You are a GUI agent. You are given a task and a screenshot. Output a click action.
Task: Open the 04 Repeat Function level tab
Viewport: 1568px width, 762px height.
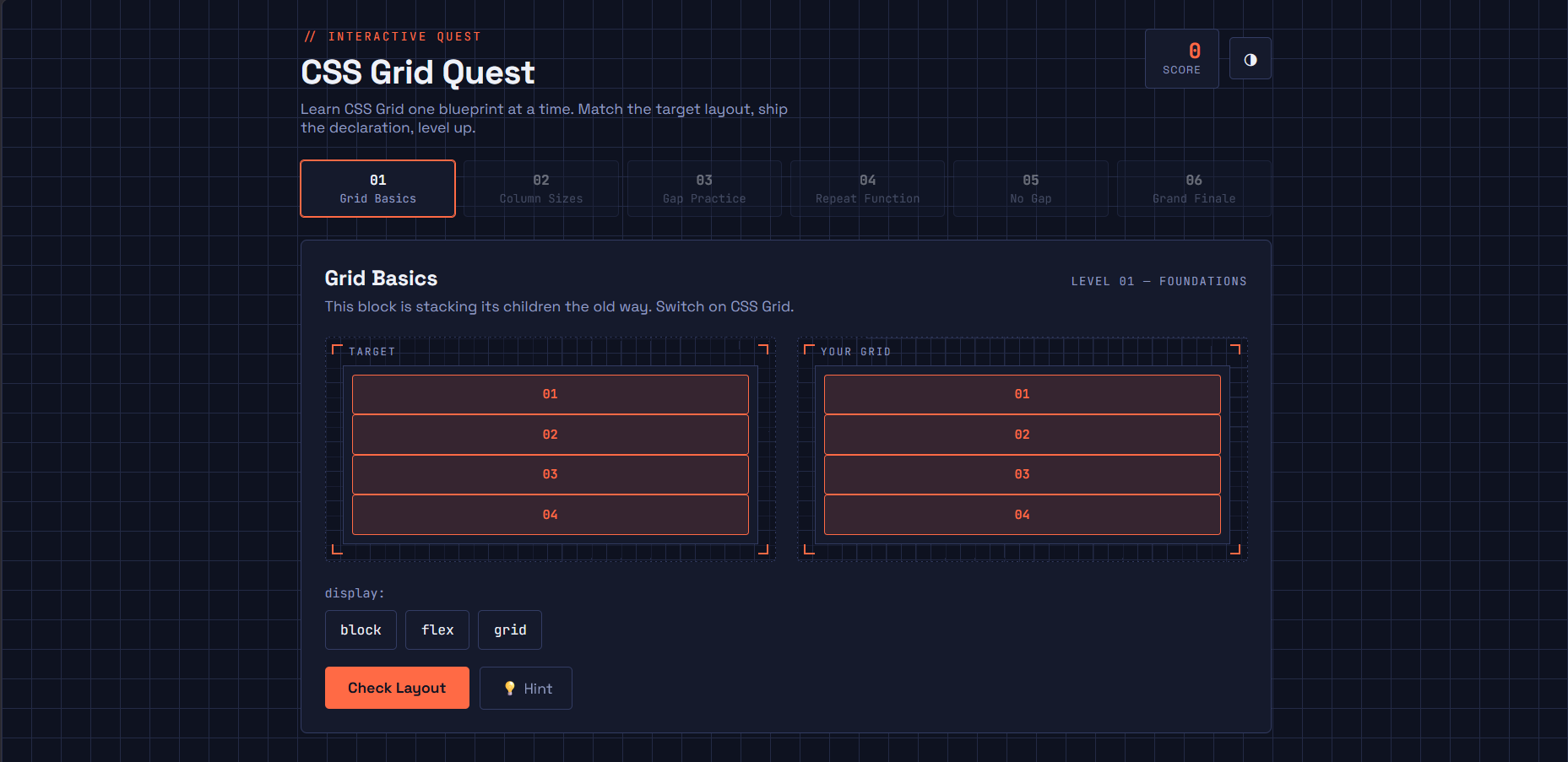pos(867,189)
